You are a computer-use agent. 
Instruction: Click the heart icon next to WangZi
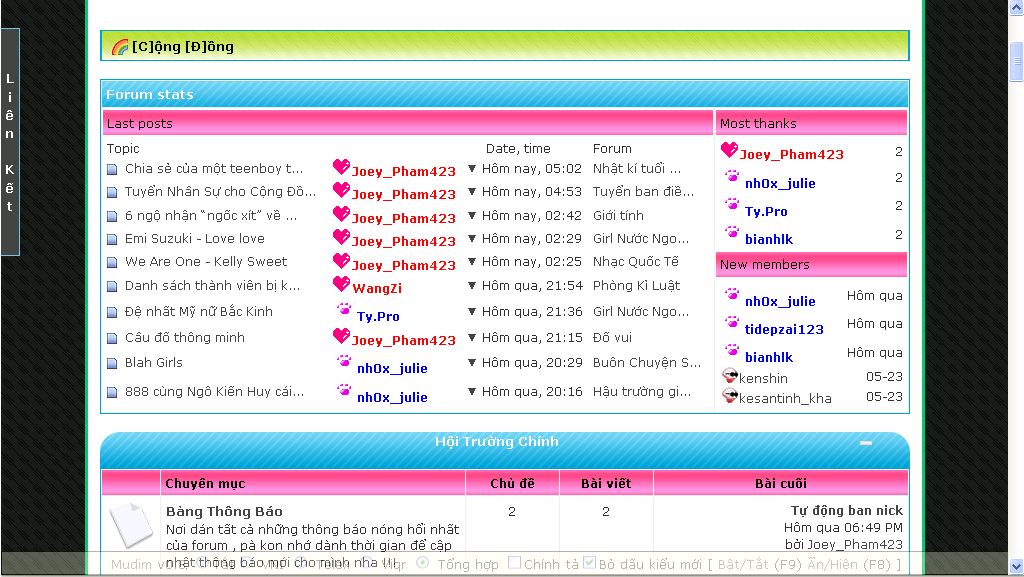[x=341, y=285]
